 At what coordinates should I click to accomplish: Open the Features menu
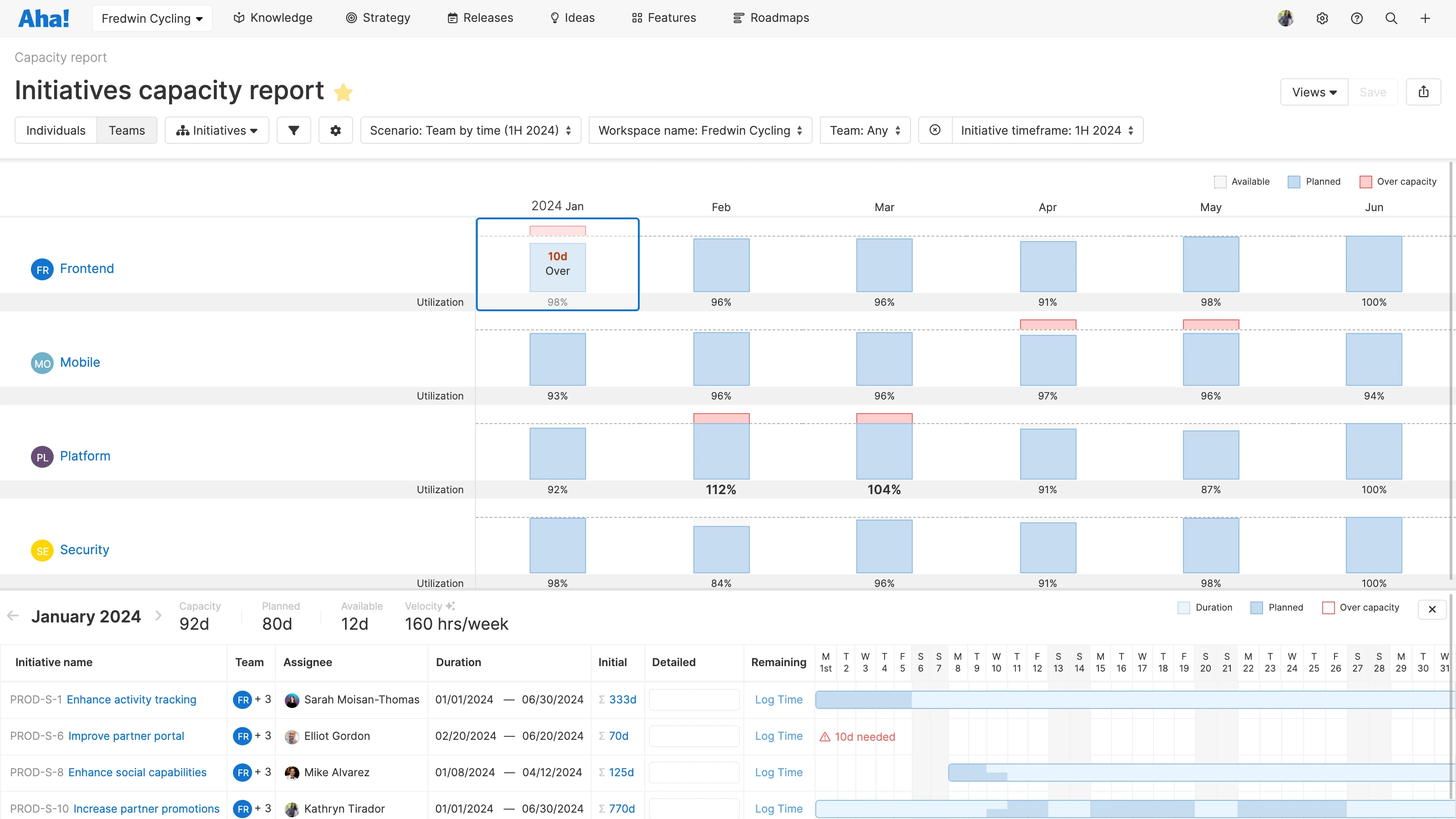[663, 18]
